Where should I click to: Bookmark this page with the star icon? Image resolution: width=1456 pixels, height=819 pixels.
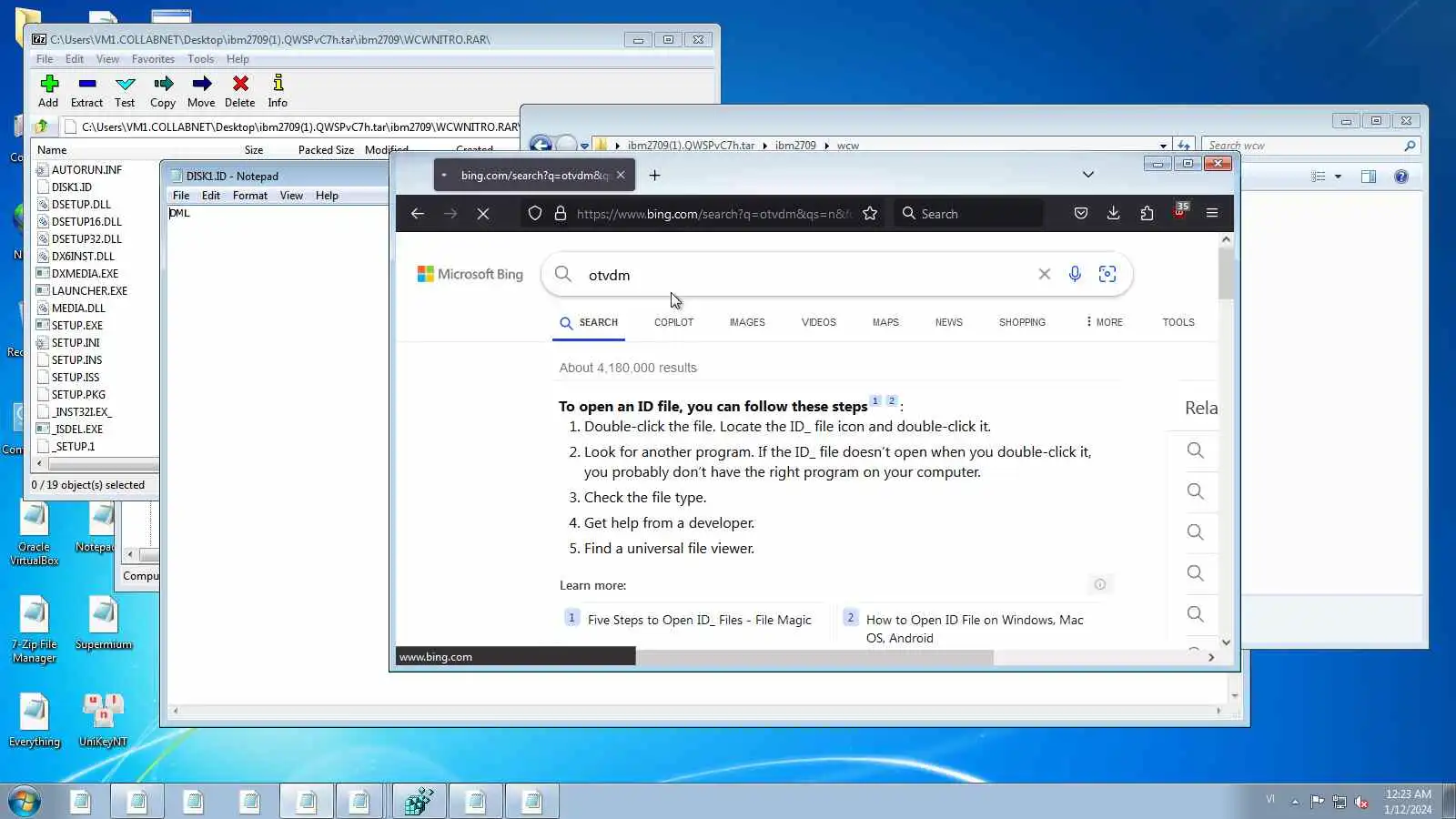870,213
